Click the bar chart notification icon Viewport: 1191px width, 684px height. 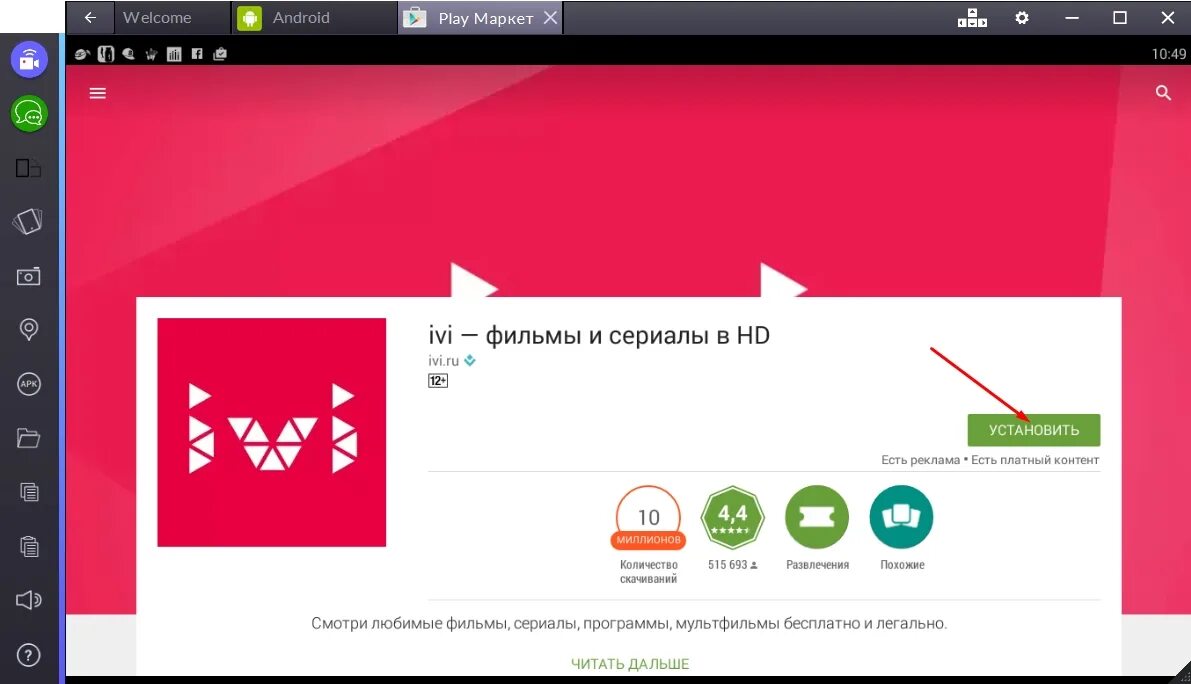point(174,54)
